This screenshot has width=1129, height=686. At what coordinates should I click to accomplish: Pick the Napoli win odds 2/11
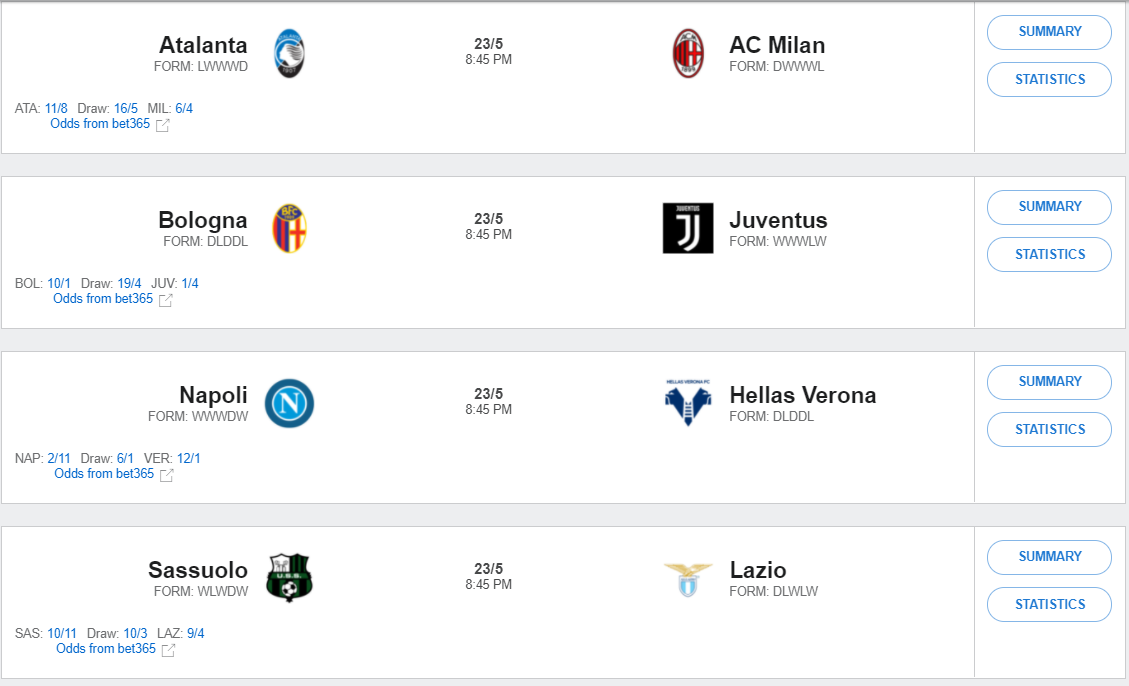[x=59, y=459]
